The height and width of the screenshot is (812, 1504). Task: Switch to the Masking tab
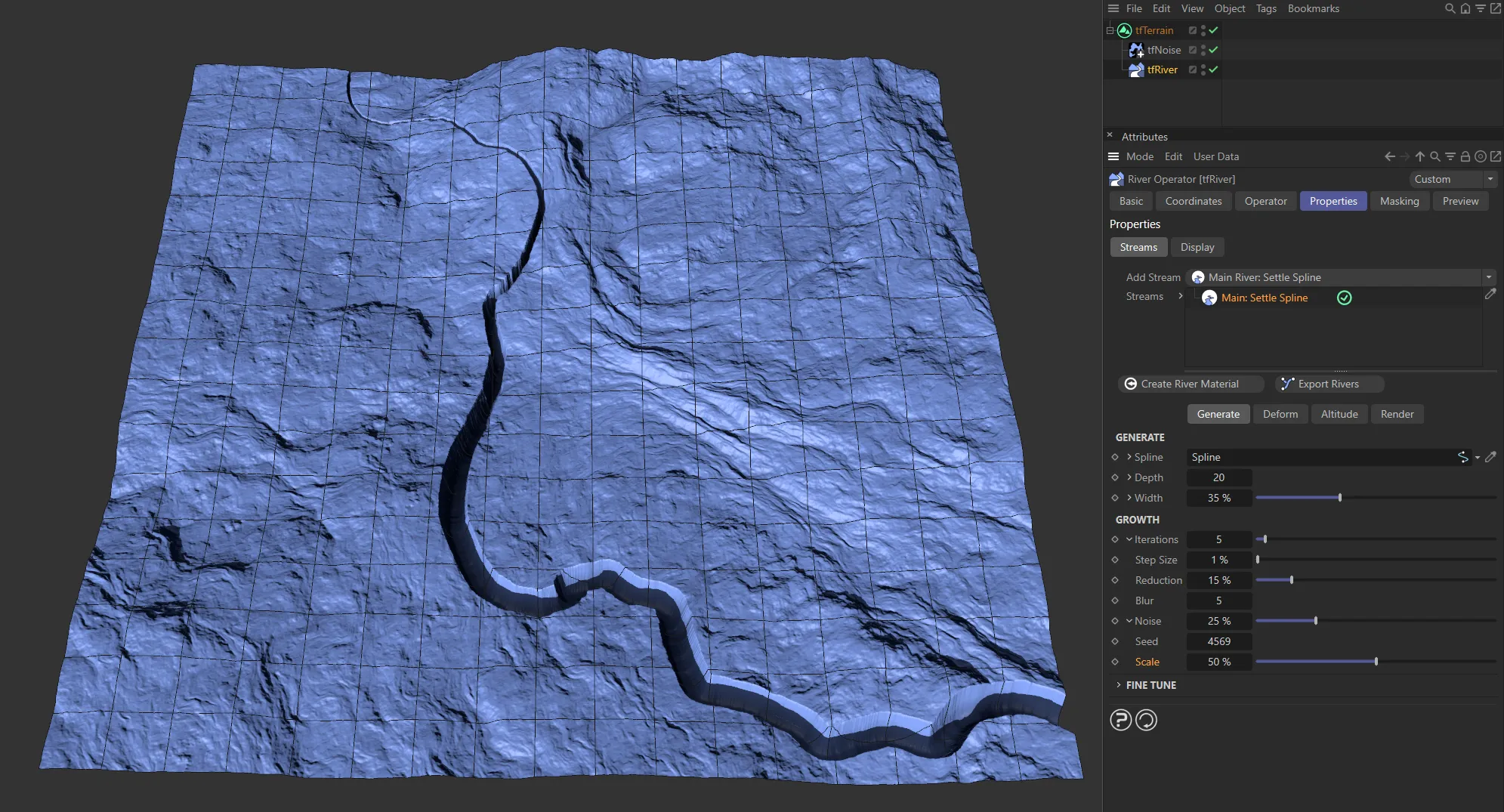[1398, 201]
